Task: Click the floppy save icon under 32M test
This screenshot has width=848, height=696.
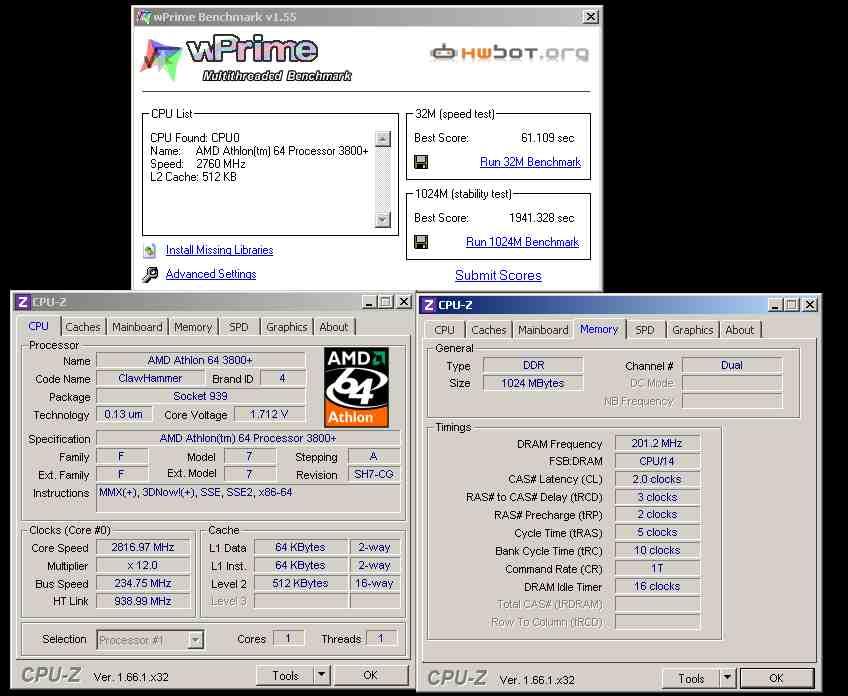Action: tap(421, 162)
